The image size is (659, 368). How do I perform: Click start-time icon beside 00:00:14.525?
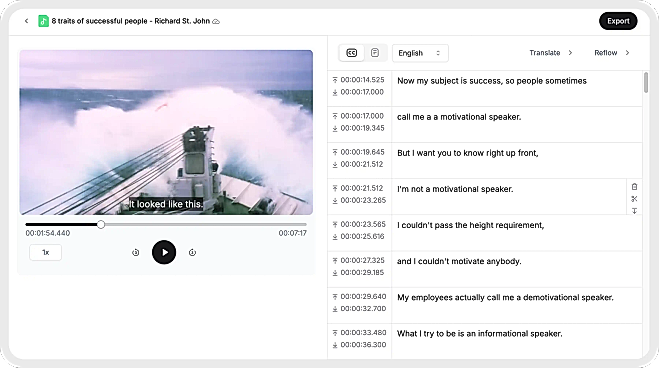[335, 80]
